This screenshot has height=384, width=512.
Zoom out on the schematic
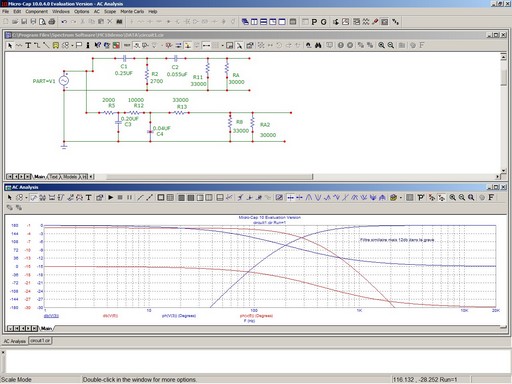(x=391, y=45)
